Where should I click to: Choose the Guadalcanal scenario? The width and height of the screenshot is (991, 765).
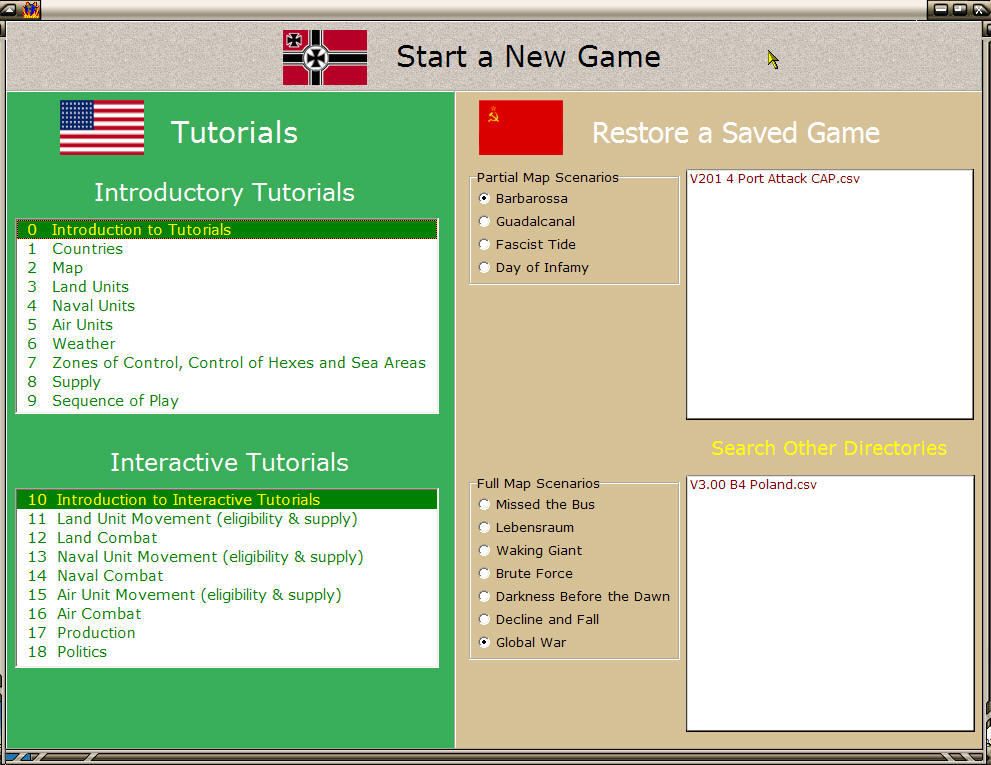coord(484,221)
